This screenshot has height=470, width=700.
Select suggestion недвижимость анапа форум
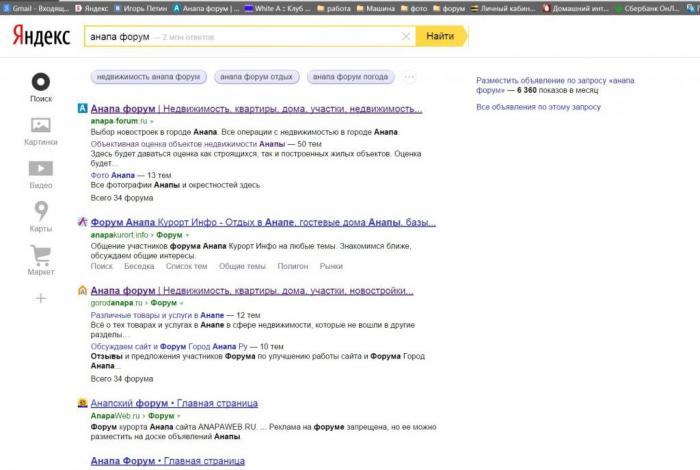click(149, 77)
